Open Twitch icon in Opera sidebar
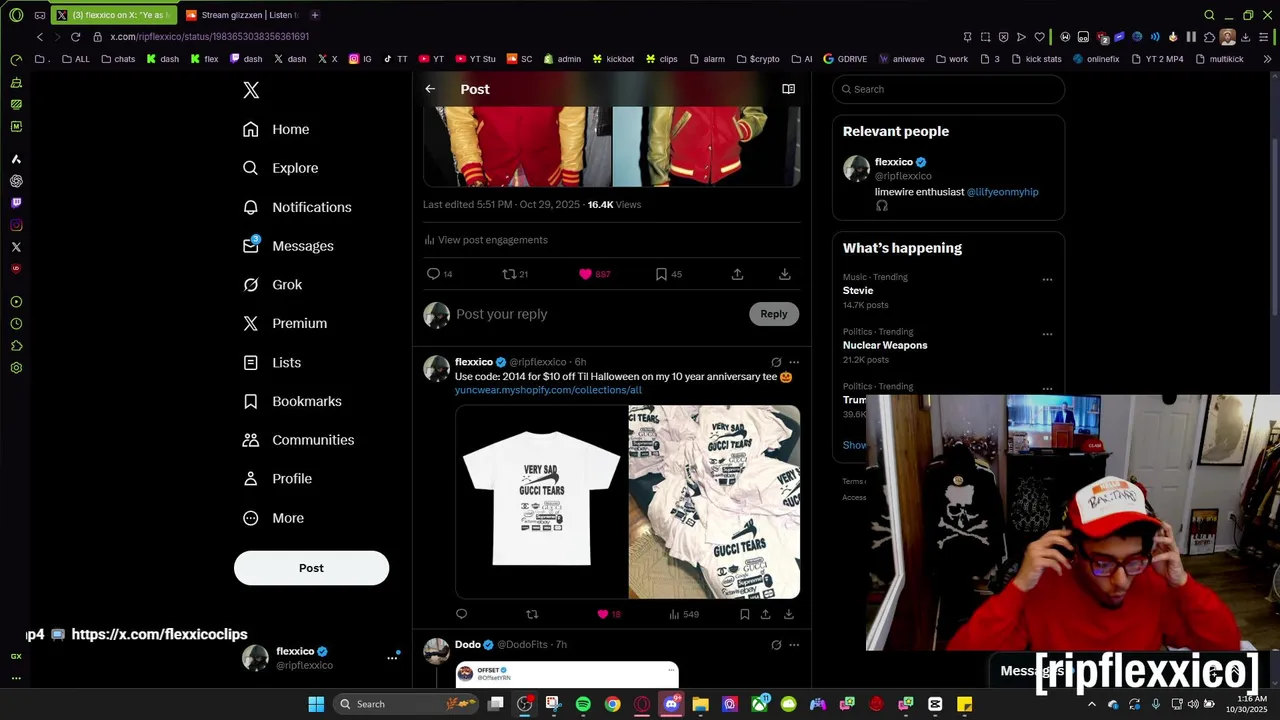This screenshot has width=1280, height=720. (16, 203)
